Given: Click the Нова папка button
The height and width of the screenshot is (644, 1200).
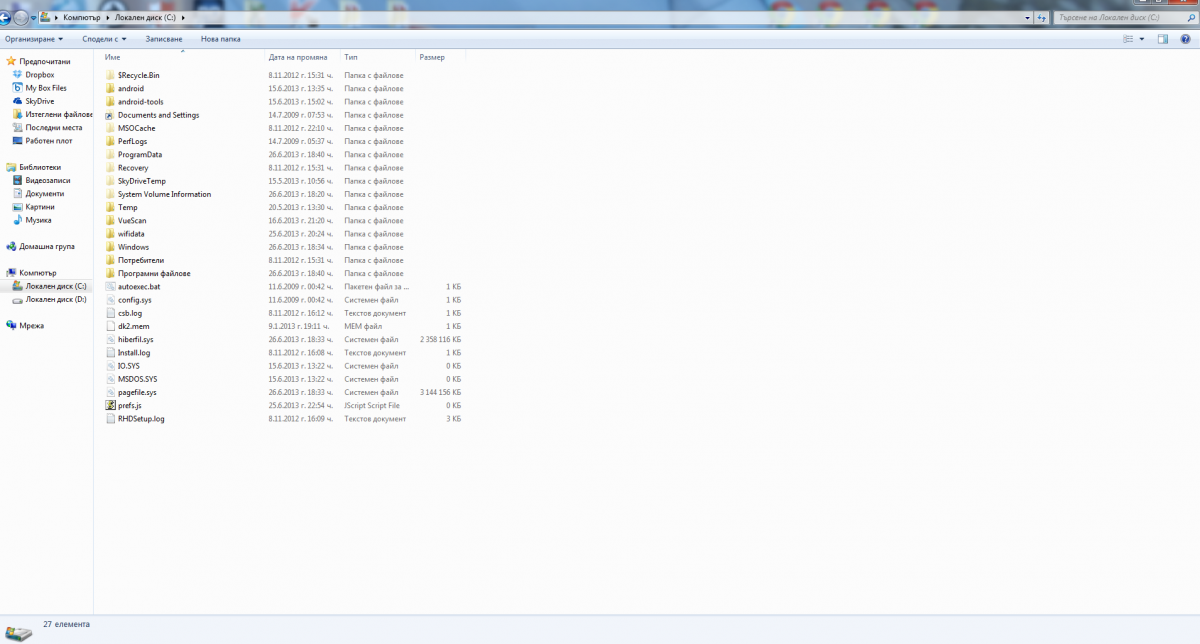Looking at the screenshot, I should coord(221,39).
